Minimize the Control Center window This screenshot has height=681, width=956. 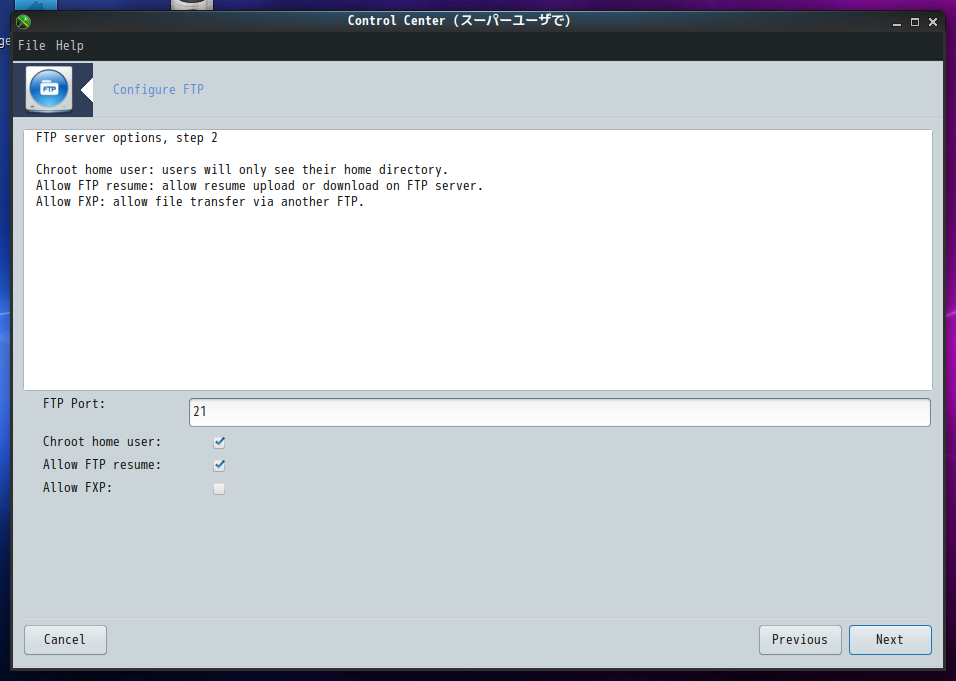point(897,23)
